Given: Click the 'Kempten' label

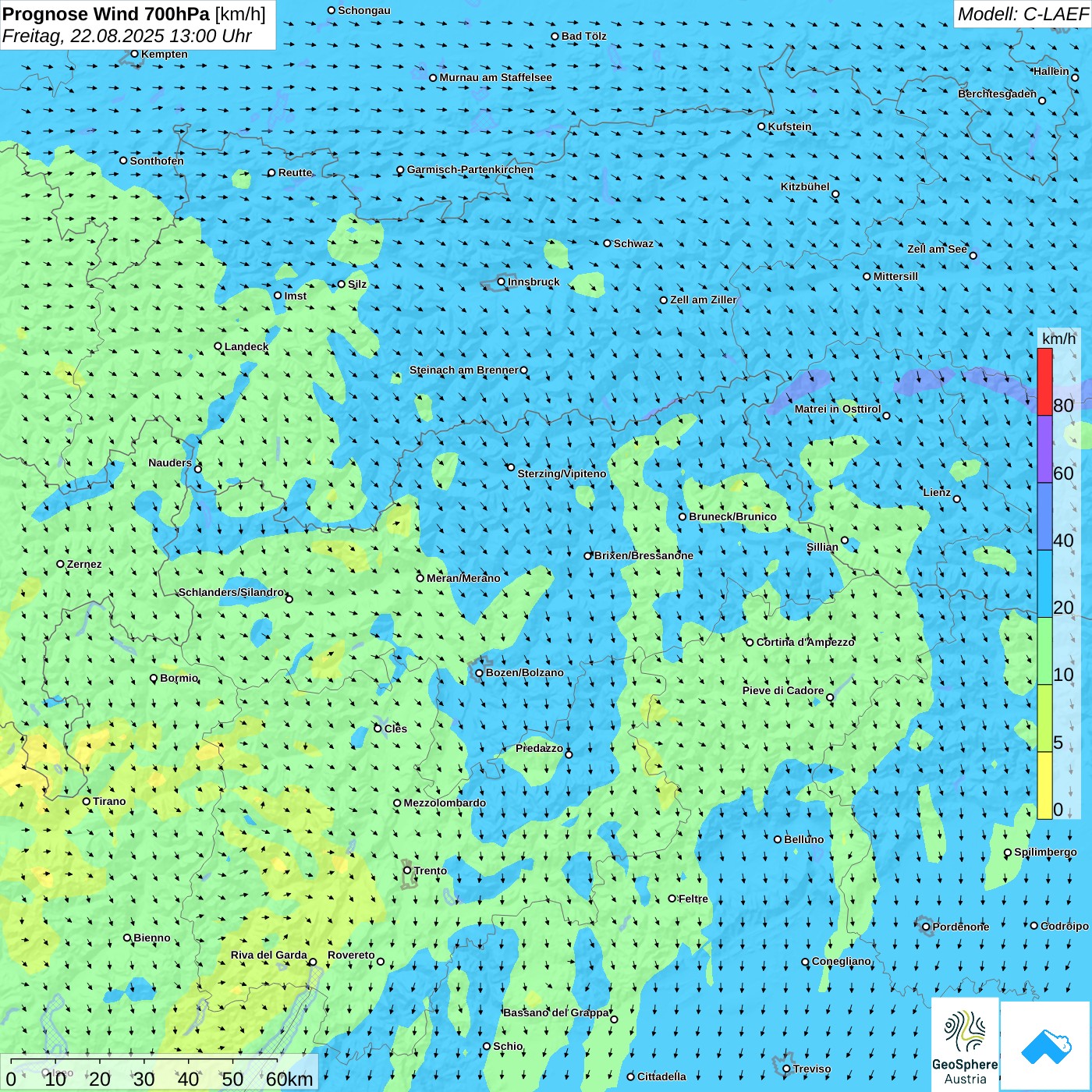Looking at the screenshot, I should click(165, 54).
